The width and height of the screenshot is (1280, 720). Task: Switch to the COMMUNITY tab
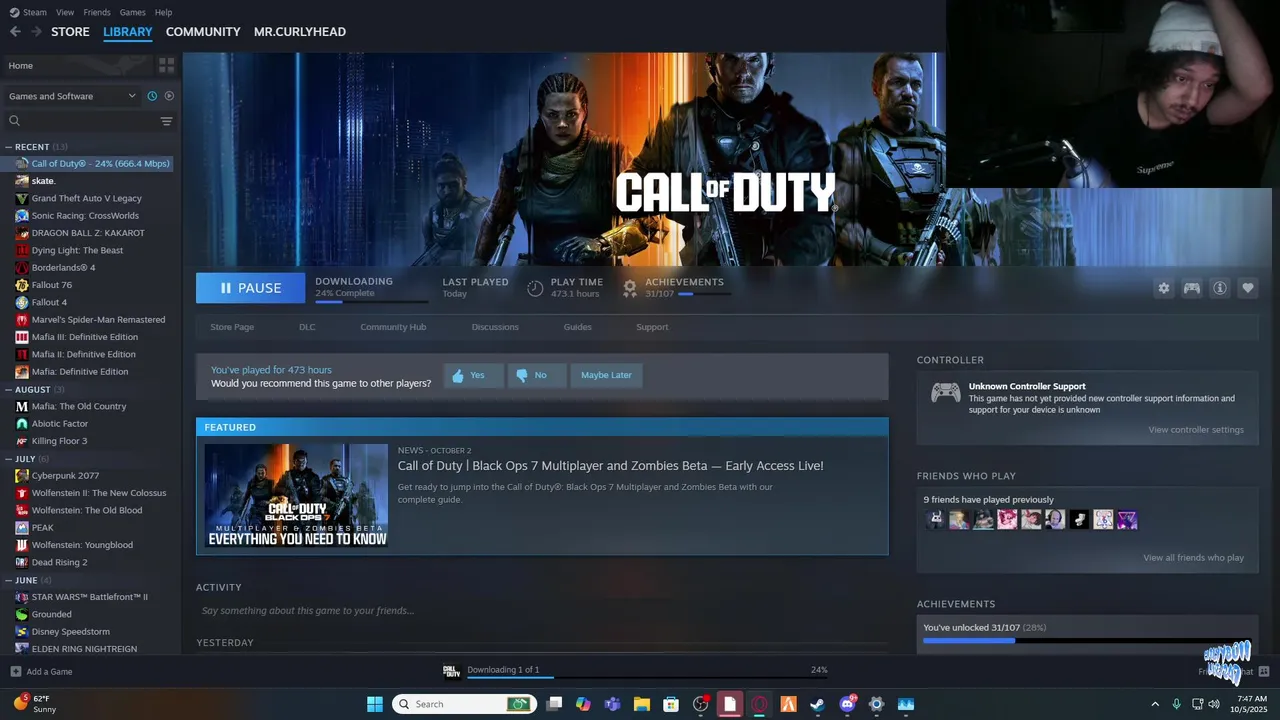coord(203,32)
